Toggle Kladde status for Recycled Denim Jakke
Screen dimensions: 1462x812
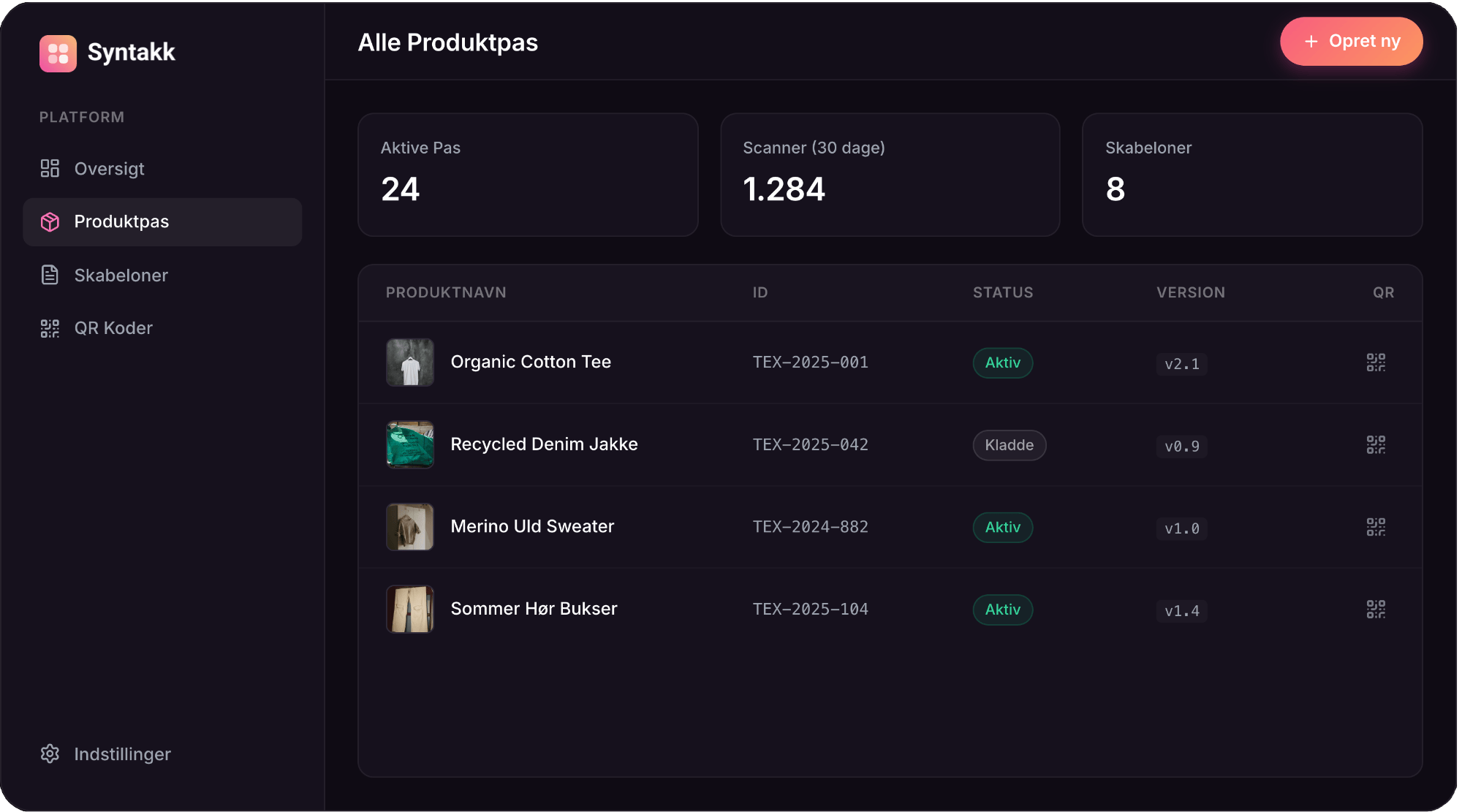coord(1009,445)
